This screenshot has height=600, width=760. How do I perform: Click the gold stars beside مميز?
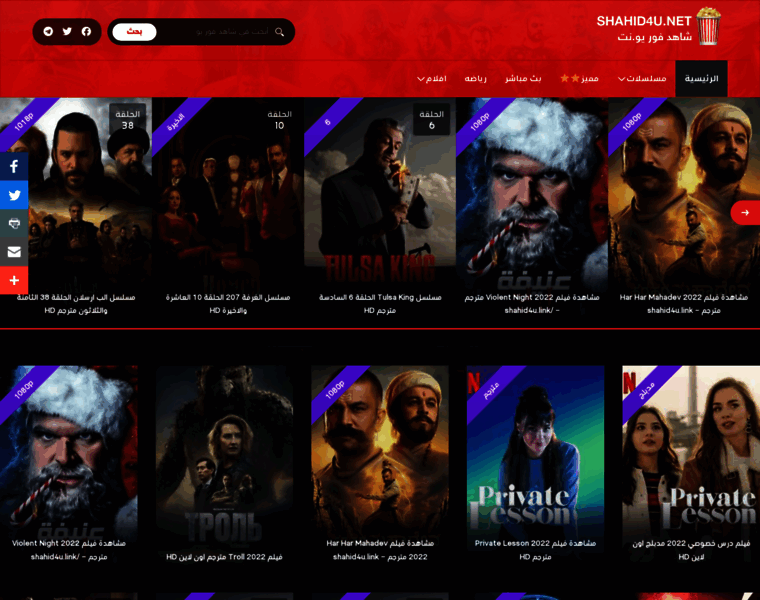(570, 78)
